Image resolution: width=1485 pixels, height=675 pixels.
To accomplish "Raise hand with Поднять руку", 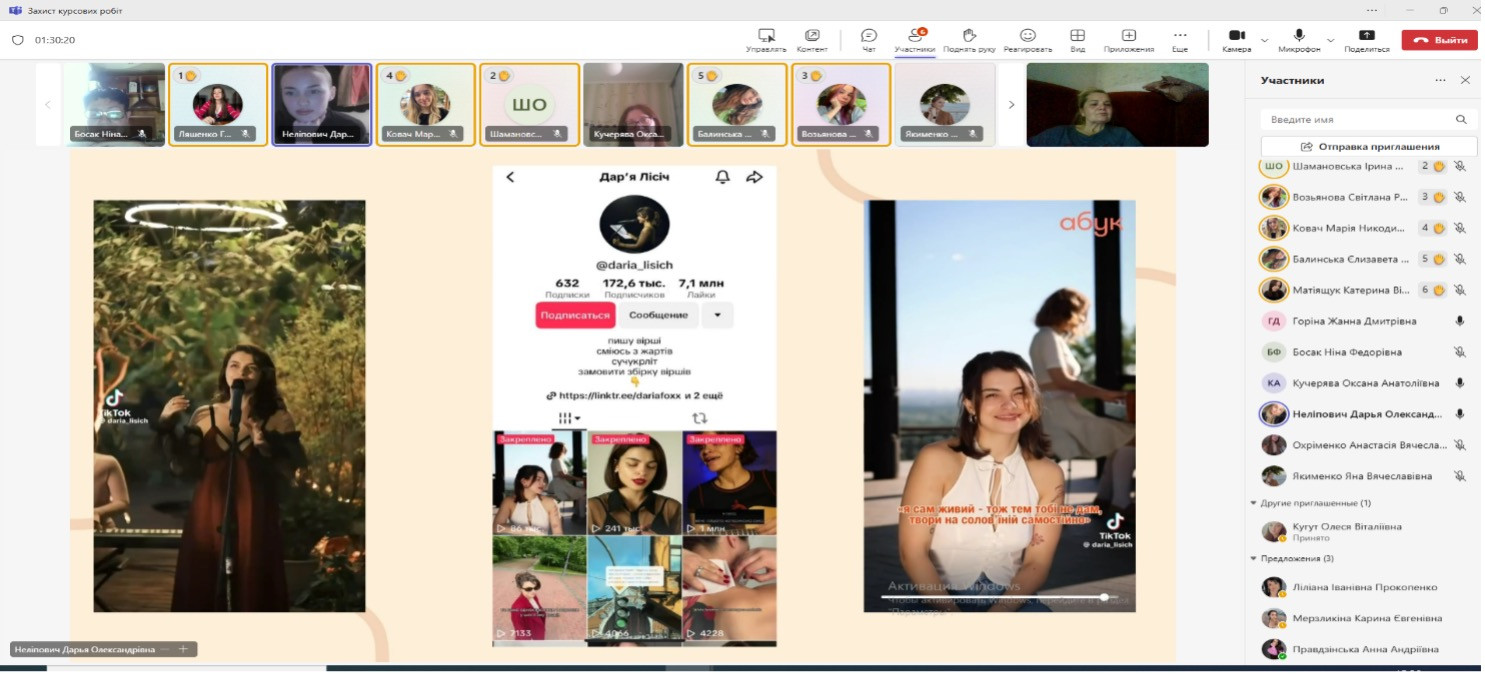I will tap(968, 40).
